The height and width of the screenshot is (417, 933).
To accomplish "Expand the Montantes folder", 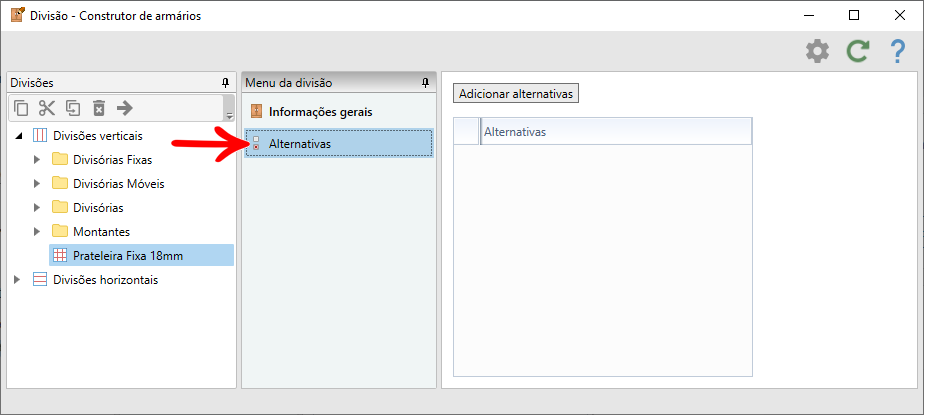I will point(37,231).
